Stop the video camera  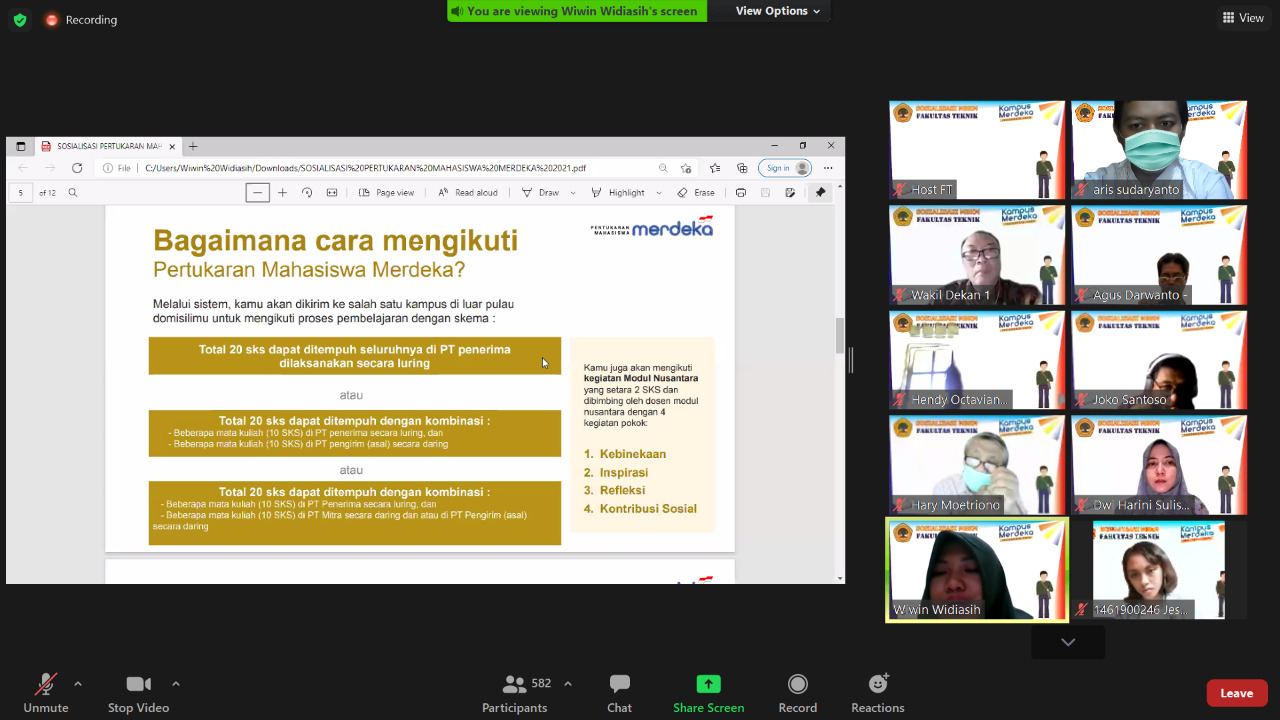pos(138,693)
